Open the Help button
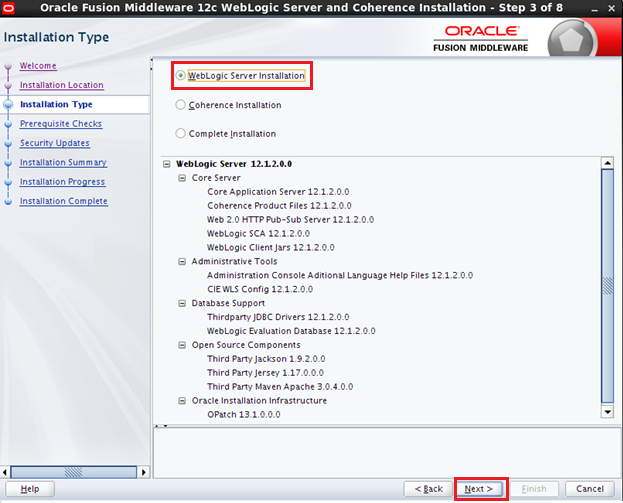Screen dimensions: 623x503 pyautogui.click(x=30, y=489)
